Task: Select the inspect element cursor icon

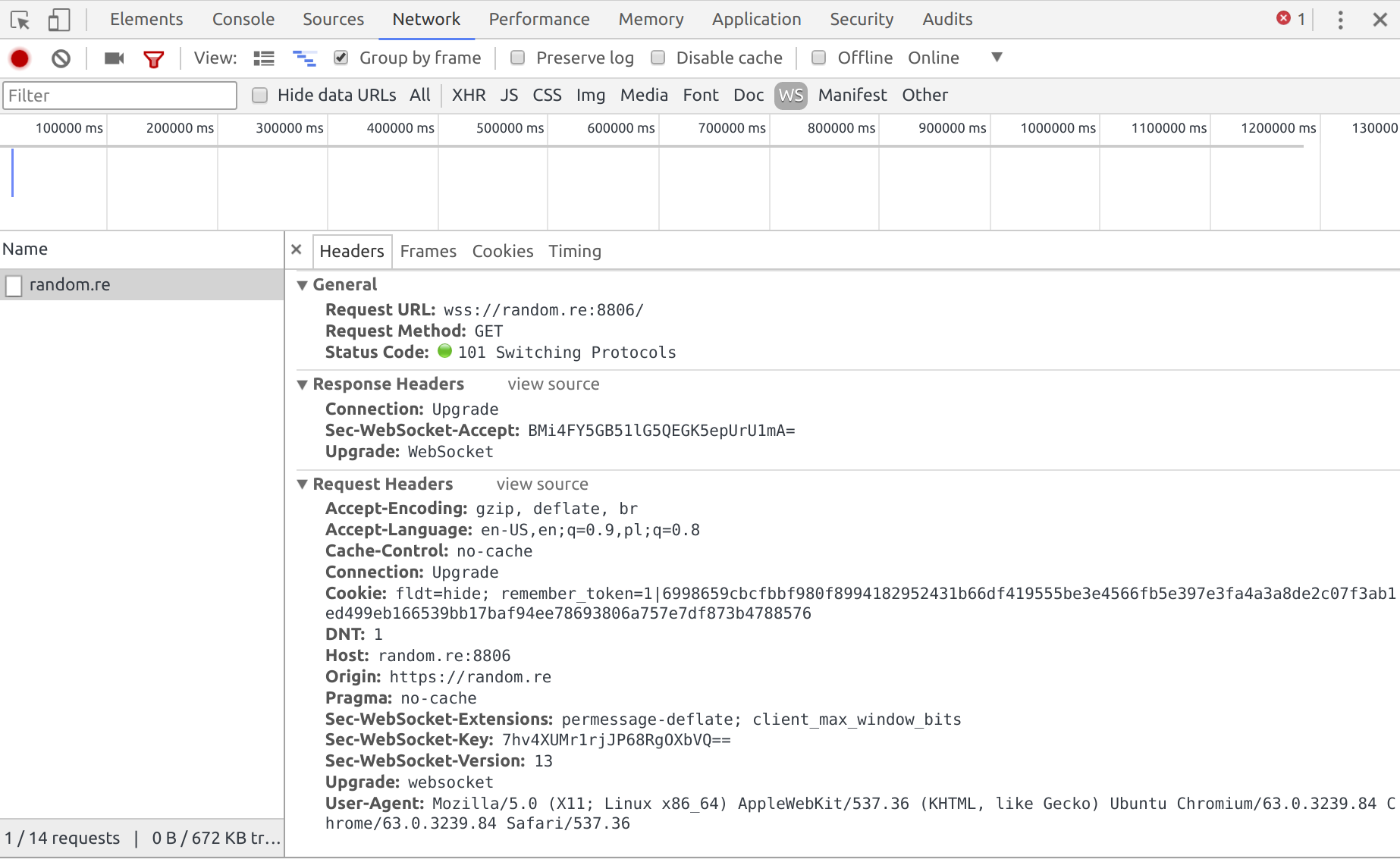Action: tap(21, 19)
